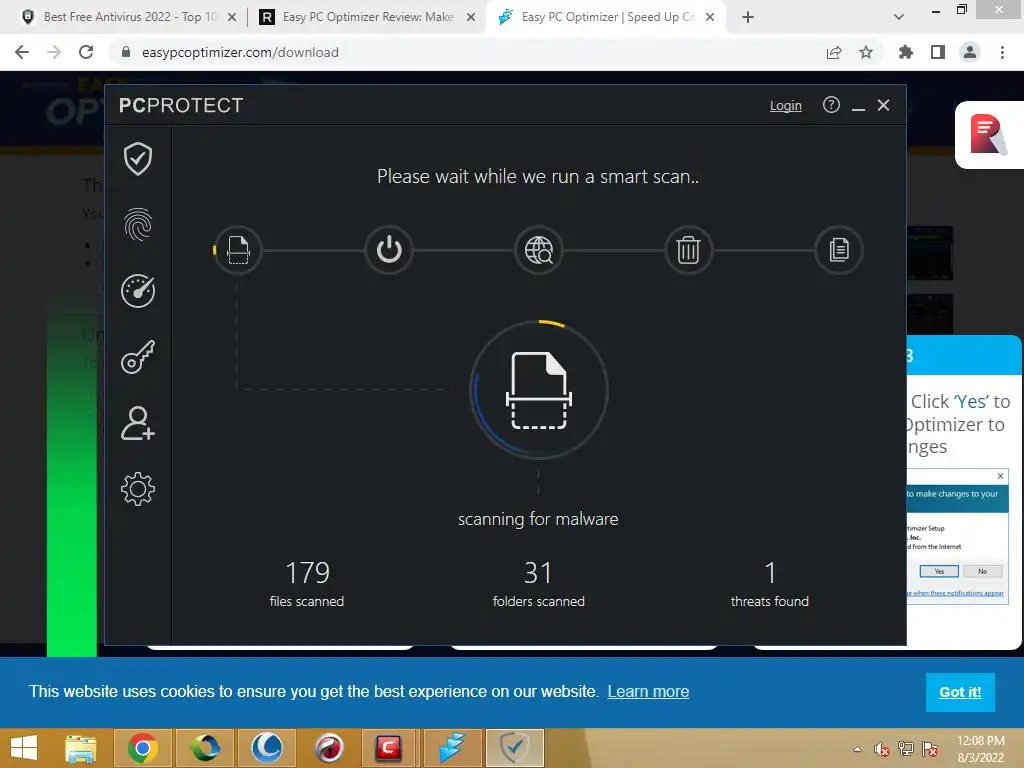Click the 1 threats found counter
This screenshot has width=1024, height=768.
(770, 584)
